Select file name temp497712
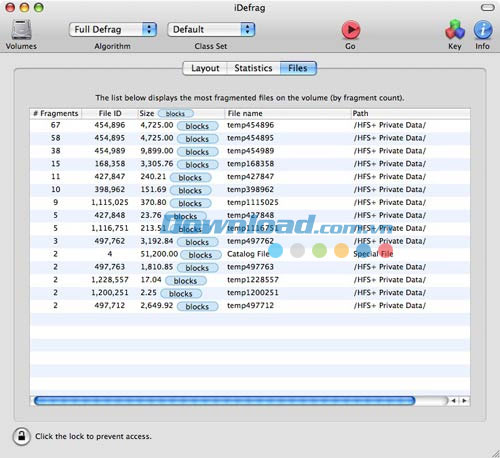 click(x=250, y=305)
